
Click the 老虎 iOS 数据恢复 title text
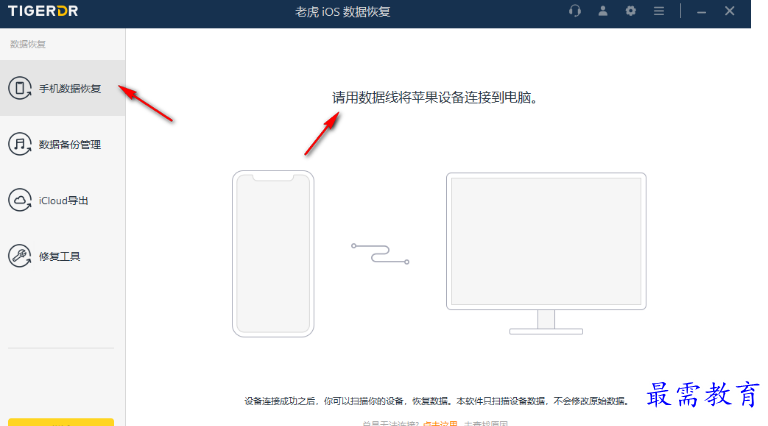tap(342, 12)
